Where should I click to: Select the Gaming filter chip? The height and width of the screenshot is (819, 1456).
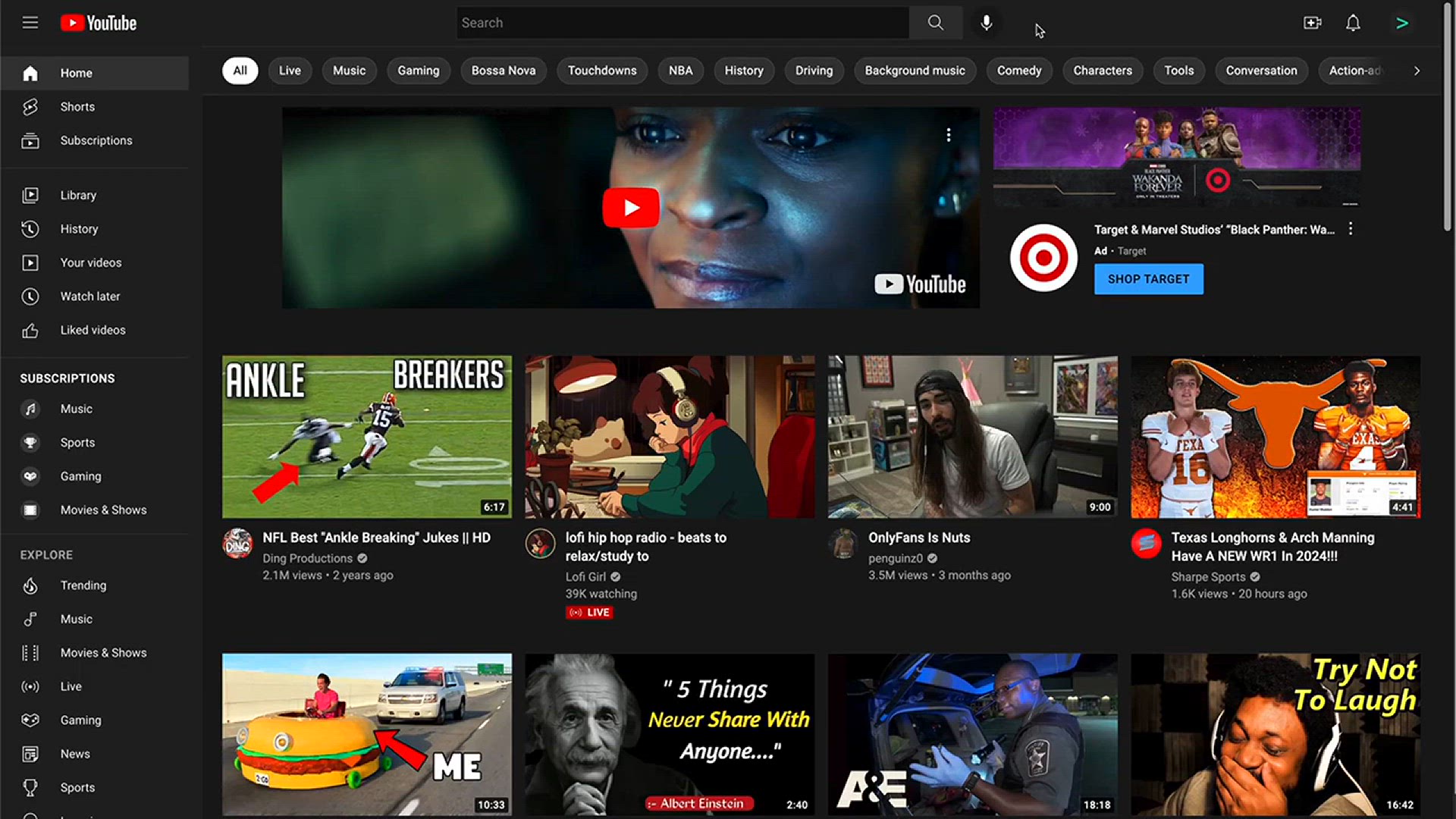[x=419, y=71]
